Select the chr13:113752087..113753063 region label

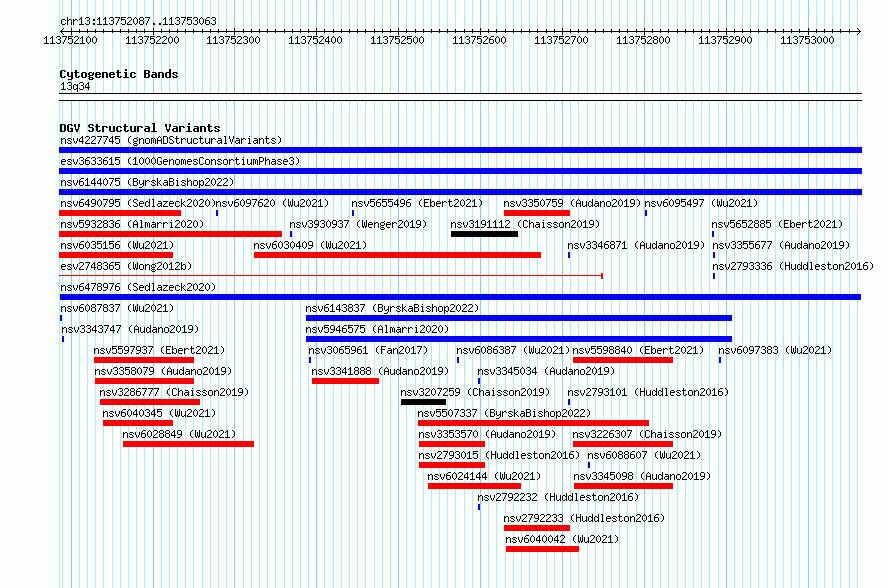pyautogui.click(x=138, y=22)
